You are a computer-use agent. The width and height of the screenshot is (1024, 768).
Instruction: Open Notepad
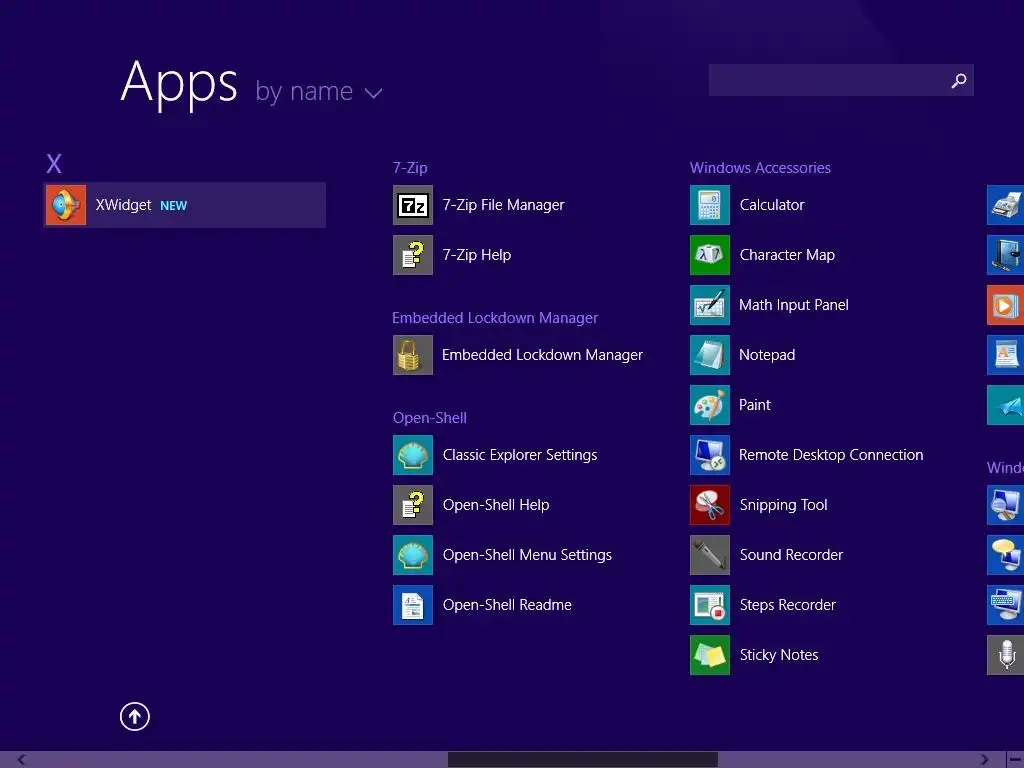tap(743, 355)
